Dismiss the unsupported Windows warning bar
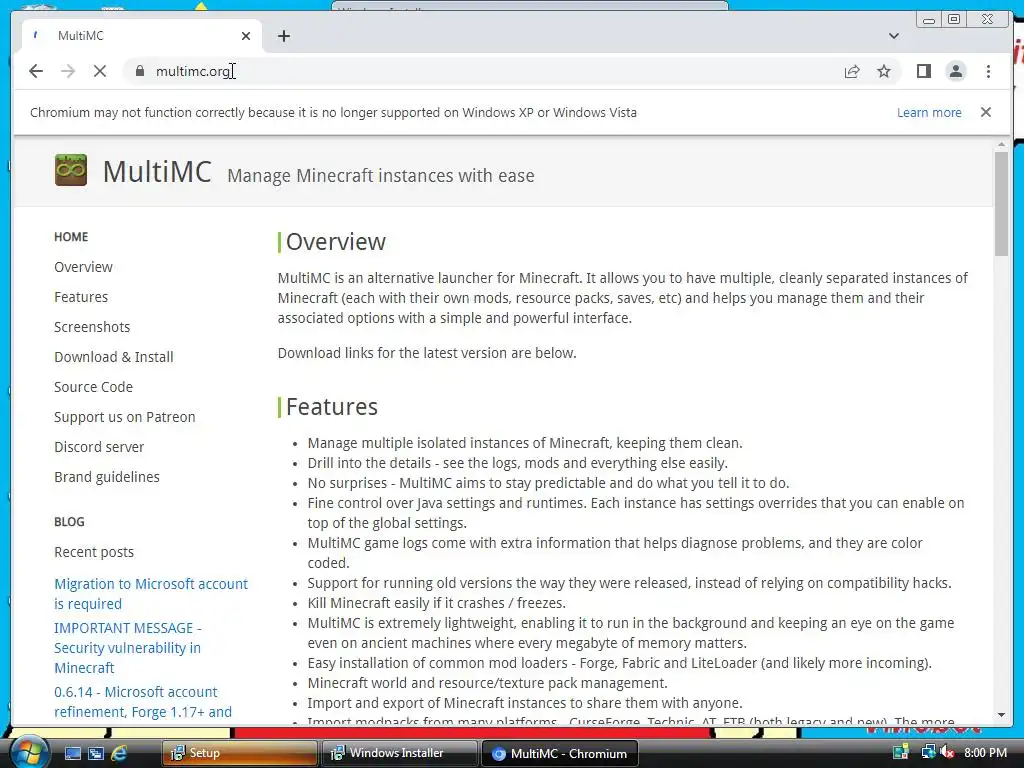 point(985,112)
